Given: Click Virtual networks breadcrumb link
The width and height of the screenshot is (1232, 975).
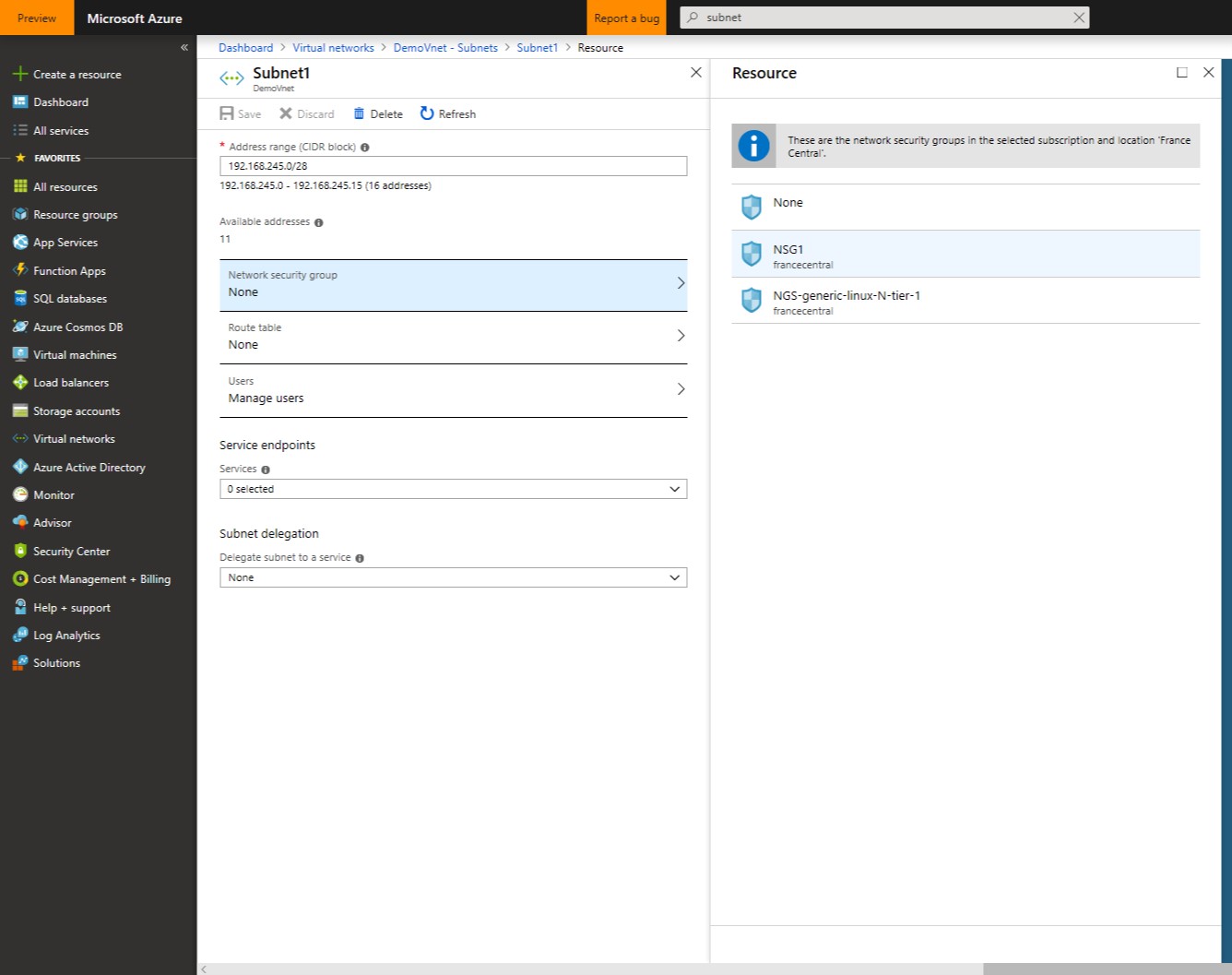Looking at the screenshot, I should [x=333, y=48].
